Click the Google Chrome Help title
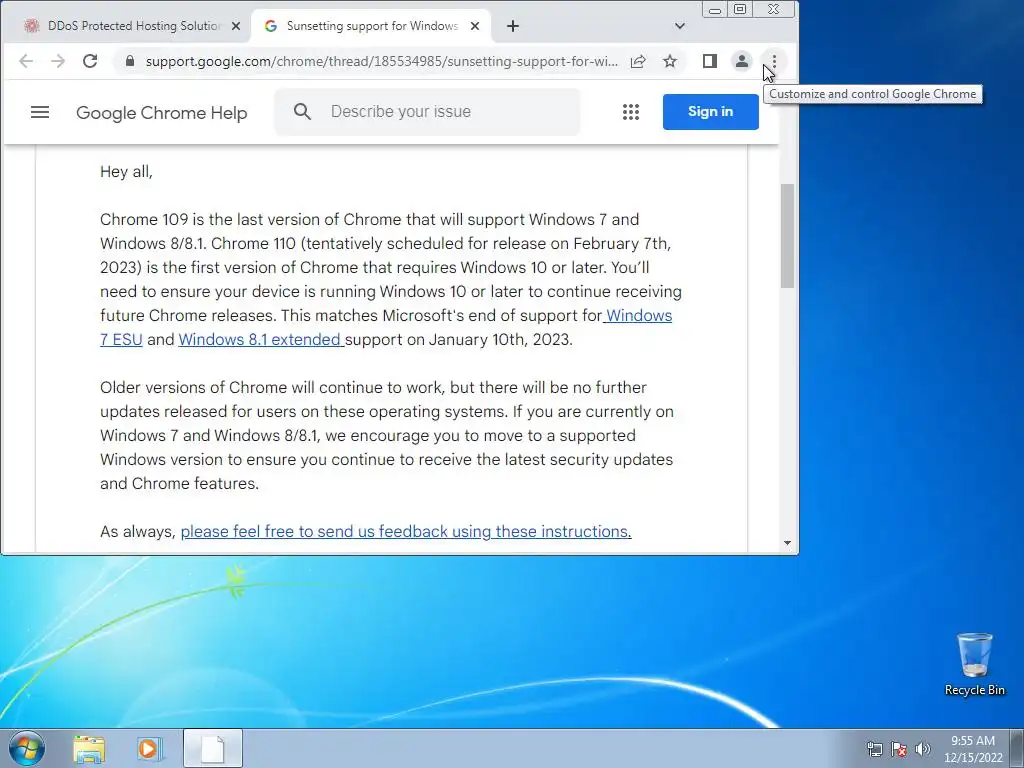This screenshot has height=768, width=1024. point(161,112)
